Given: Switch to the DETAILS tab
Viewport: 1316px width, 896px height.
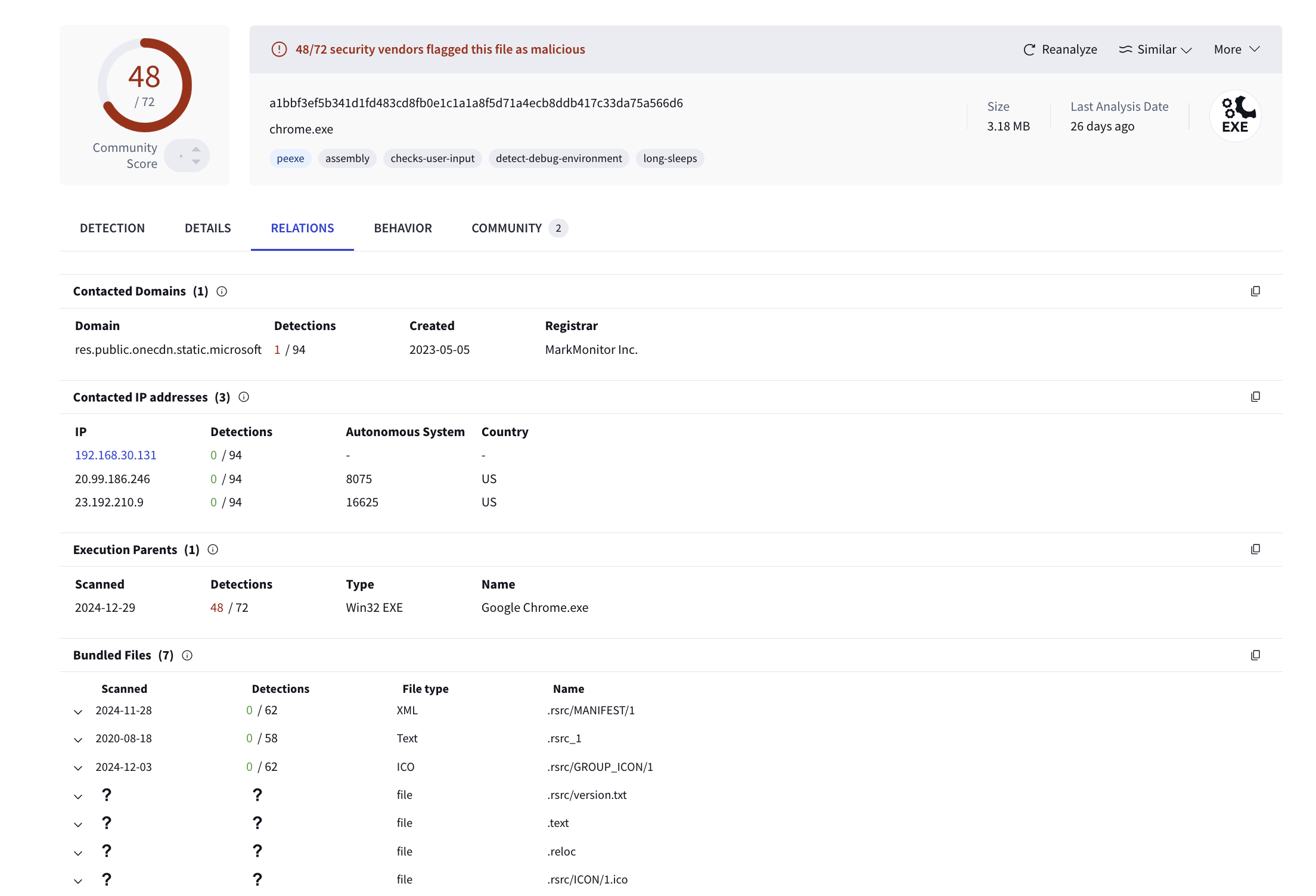Looking at the screenshot, I should pos(207,228).
